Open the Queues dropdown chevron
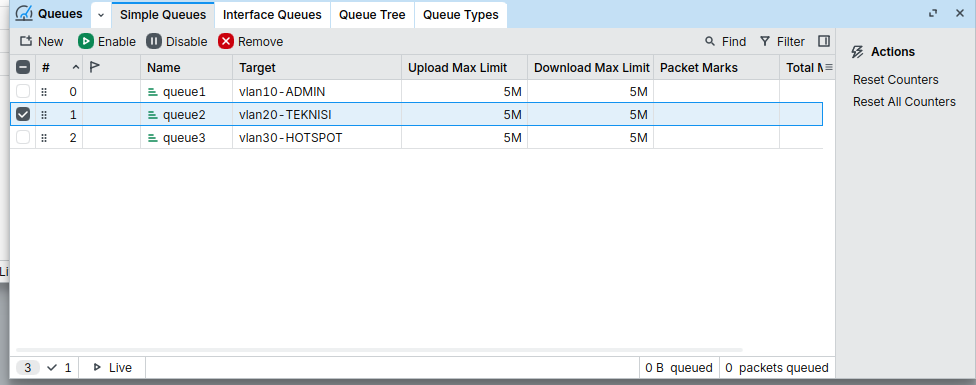 pos(101,15)
